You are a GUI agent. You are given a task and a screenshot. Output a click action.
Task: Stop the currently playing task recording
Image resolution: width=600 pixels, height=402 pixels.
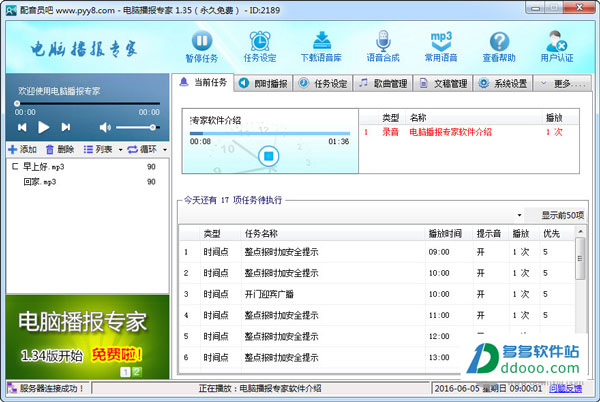[x=269, y=156]
